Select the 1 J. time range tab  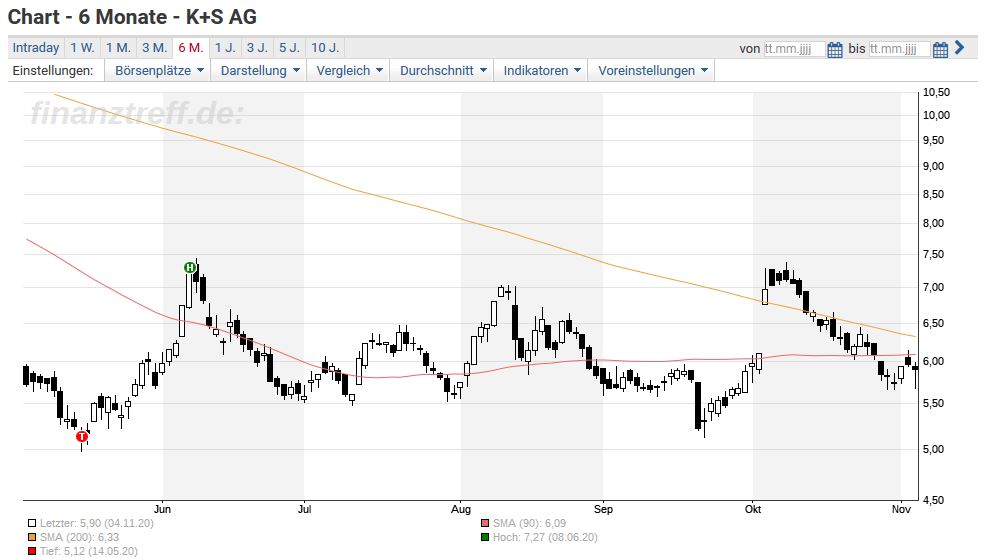225,48
